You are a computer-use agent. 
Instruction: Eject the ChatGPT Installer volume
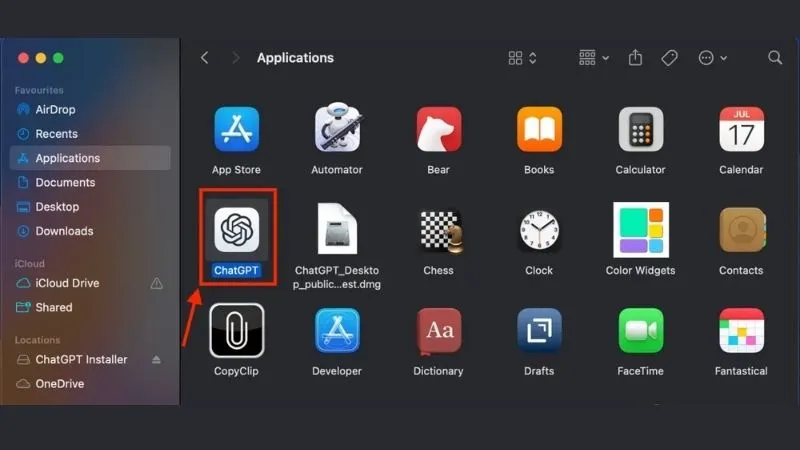tap(156, 360)
